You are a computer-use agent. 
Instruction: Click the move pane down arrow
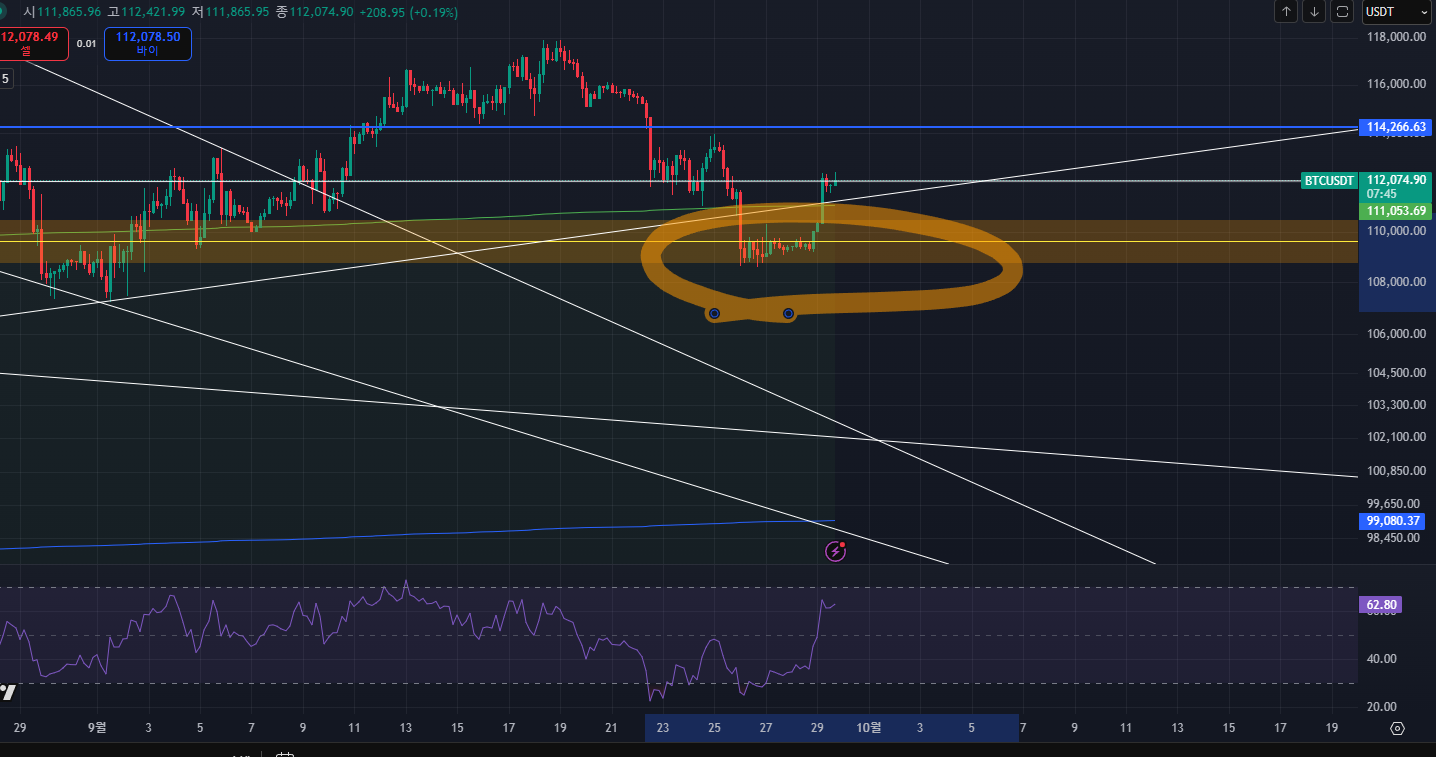pyautogui.click(x=1314, y=12)
